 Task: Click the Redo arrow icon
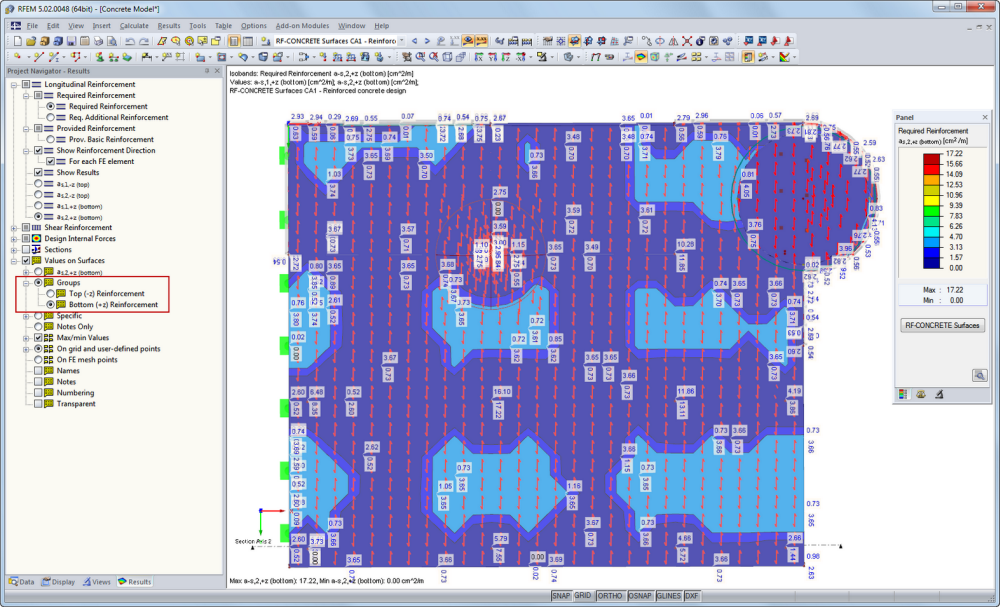(x=144, y=41)
